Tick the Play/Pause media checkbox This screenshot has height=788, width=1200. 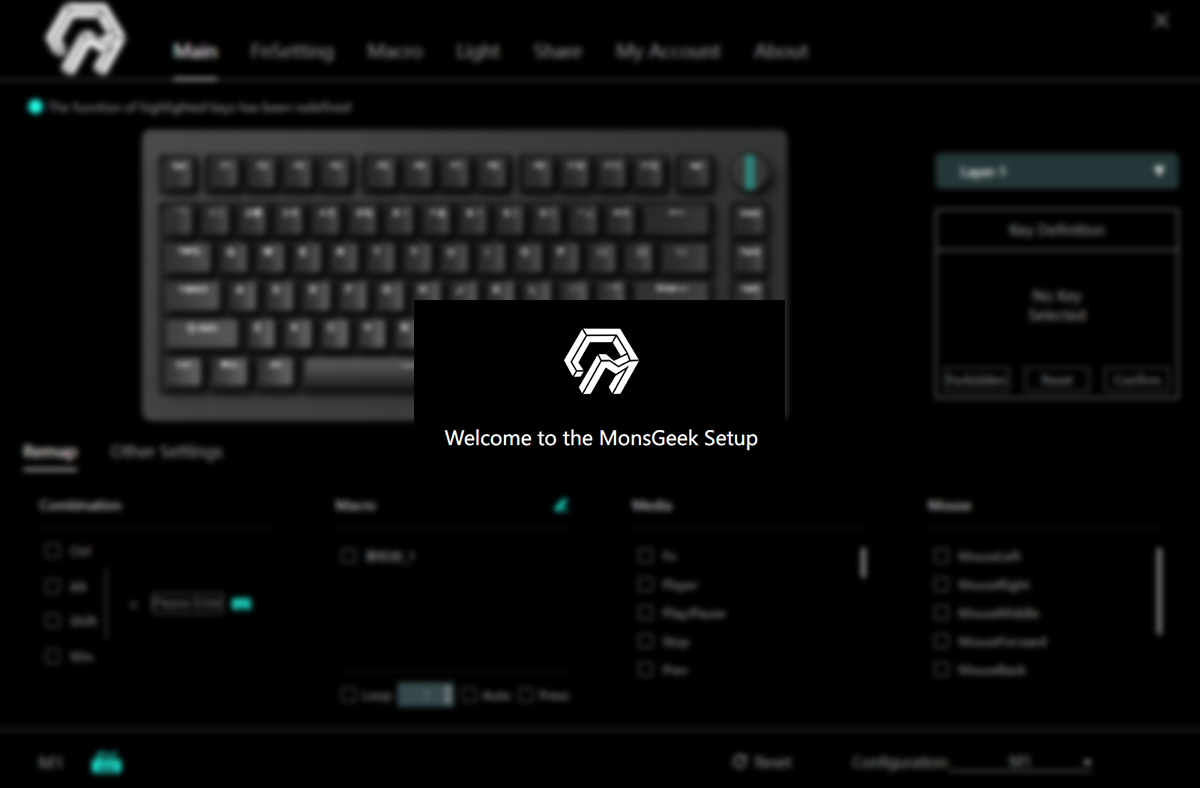point(646,613)
